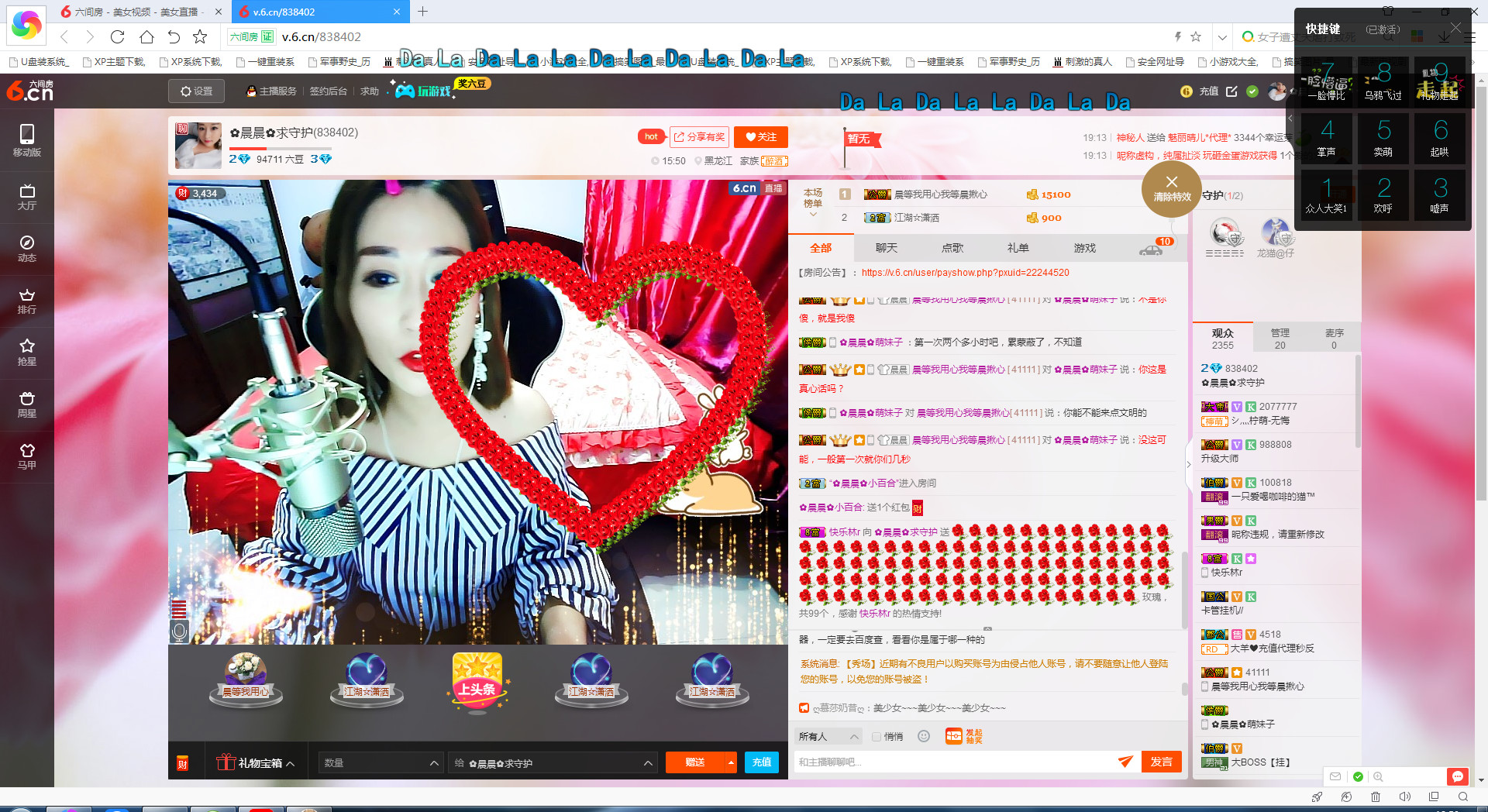The image size is (1488, 812).
Task: Open the 数量 quantity dropdown
Action: 381,762
